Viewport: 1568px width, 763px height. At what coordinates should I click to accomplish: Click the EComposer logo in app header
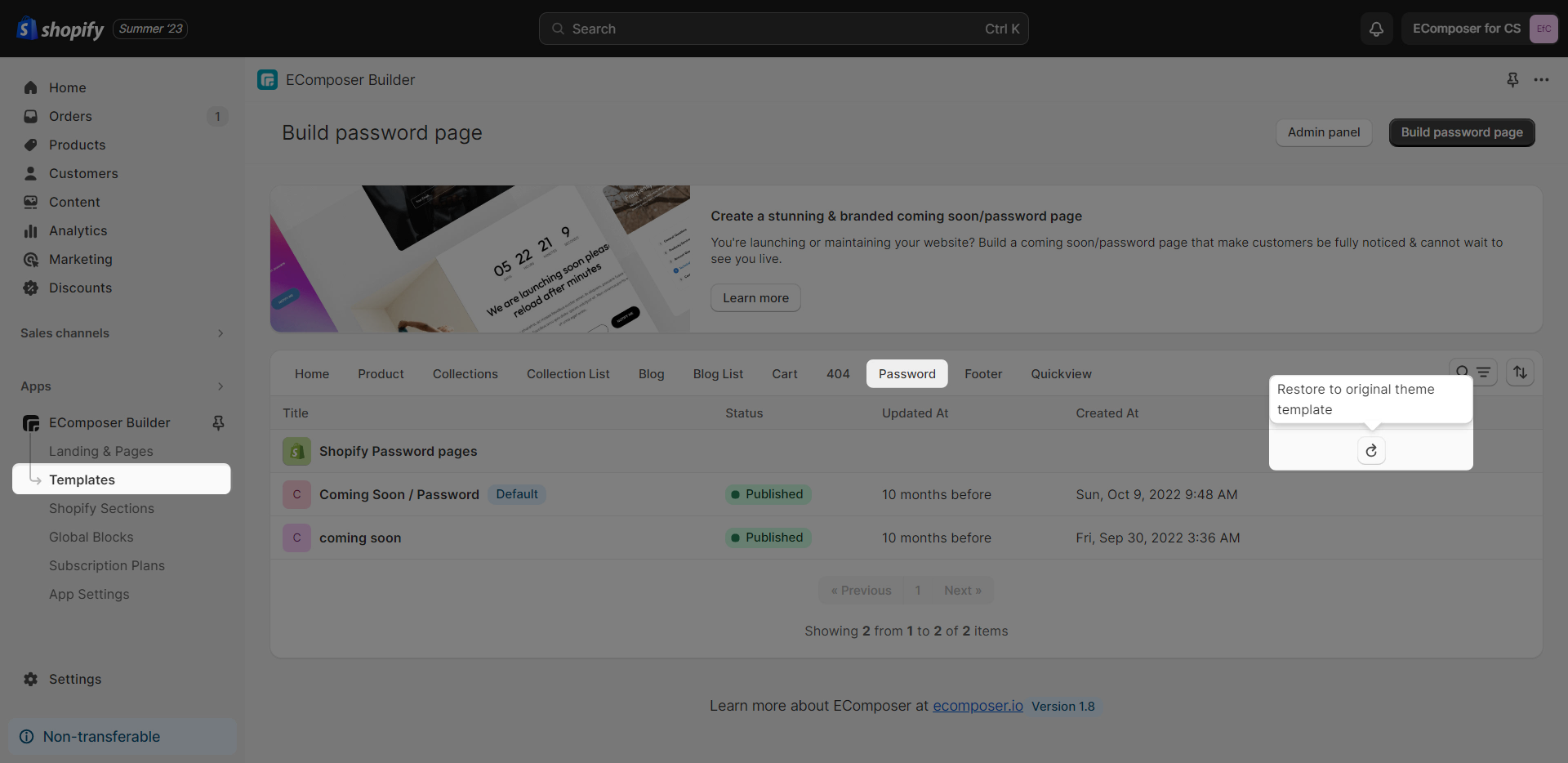coord(267,79)
